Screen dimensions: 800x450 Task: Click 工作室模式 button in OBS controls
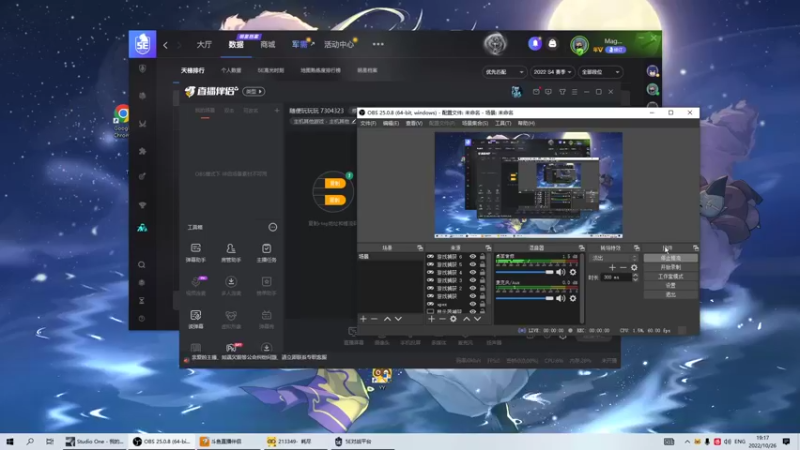pos(670,277)
